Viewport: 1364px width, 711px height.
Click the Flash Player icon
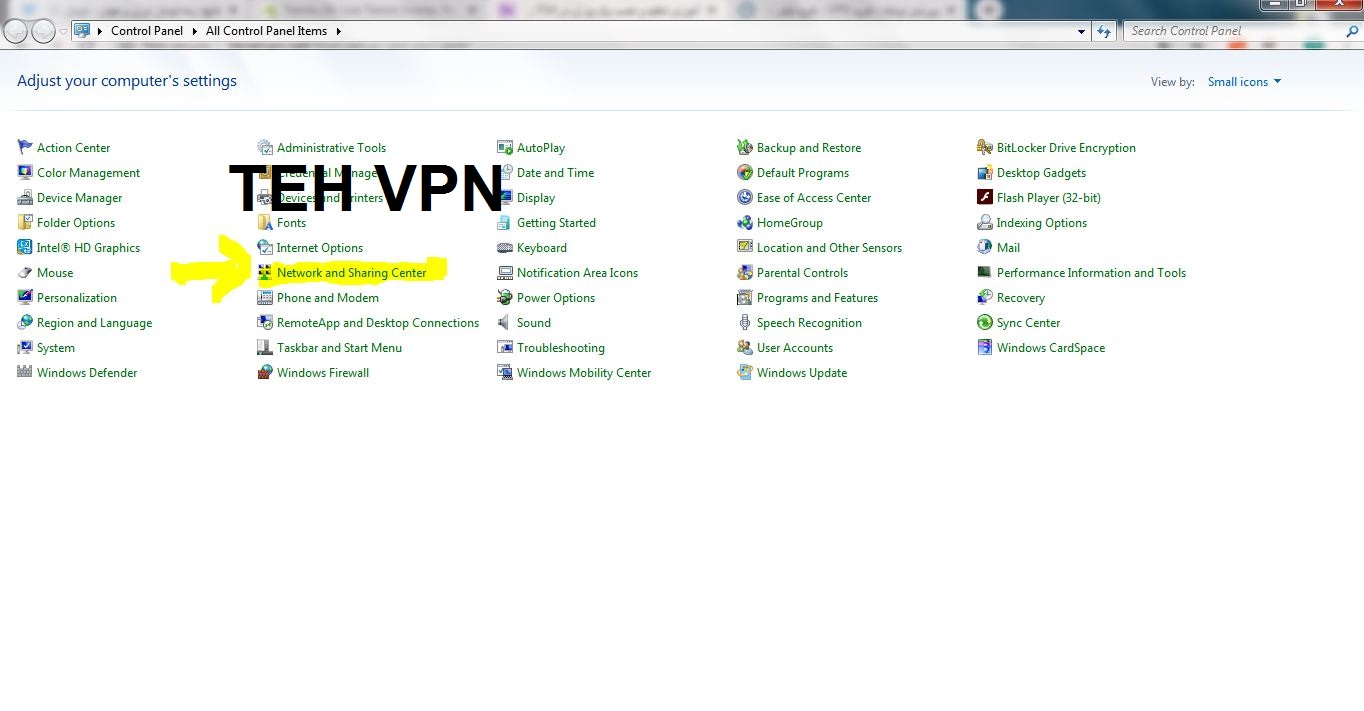click(x=985, y=198)
